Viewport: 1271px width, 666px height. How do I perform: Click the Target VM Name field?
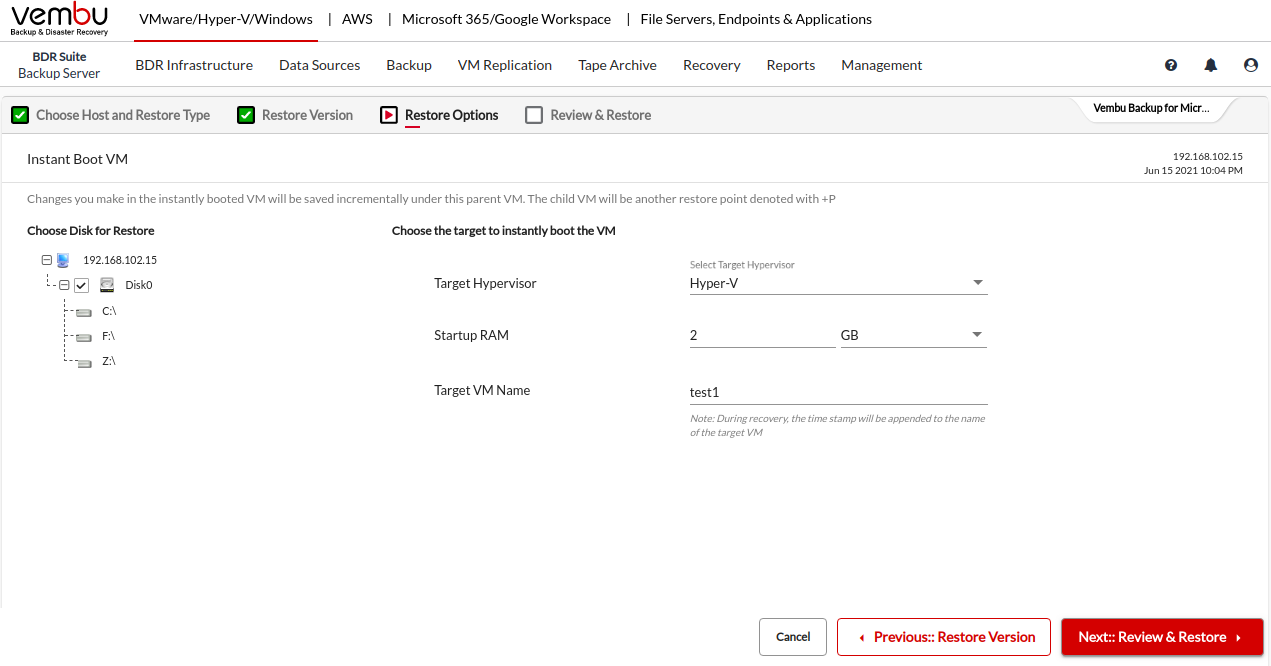tap(838, 393)
